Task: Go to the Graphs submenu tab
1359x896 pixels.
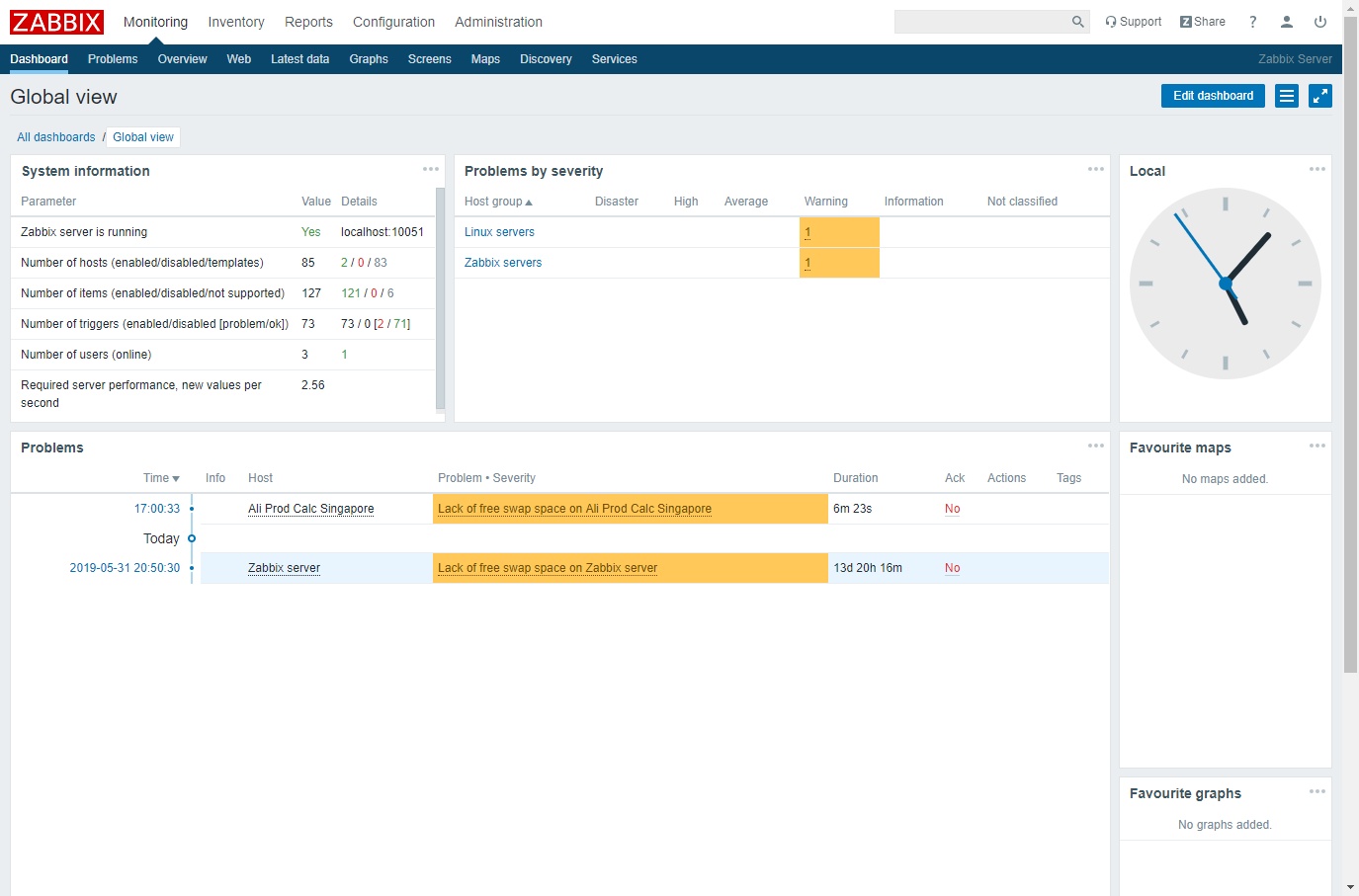Action: [369, 59]
